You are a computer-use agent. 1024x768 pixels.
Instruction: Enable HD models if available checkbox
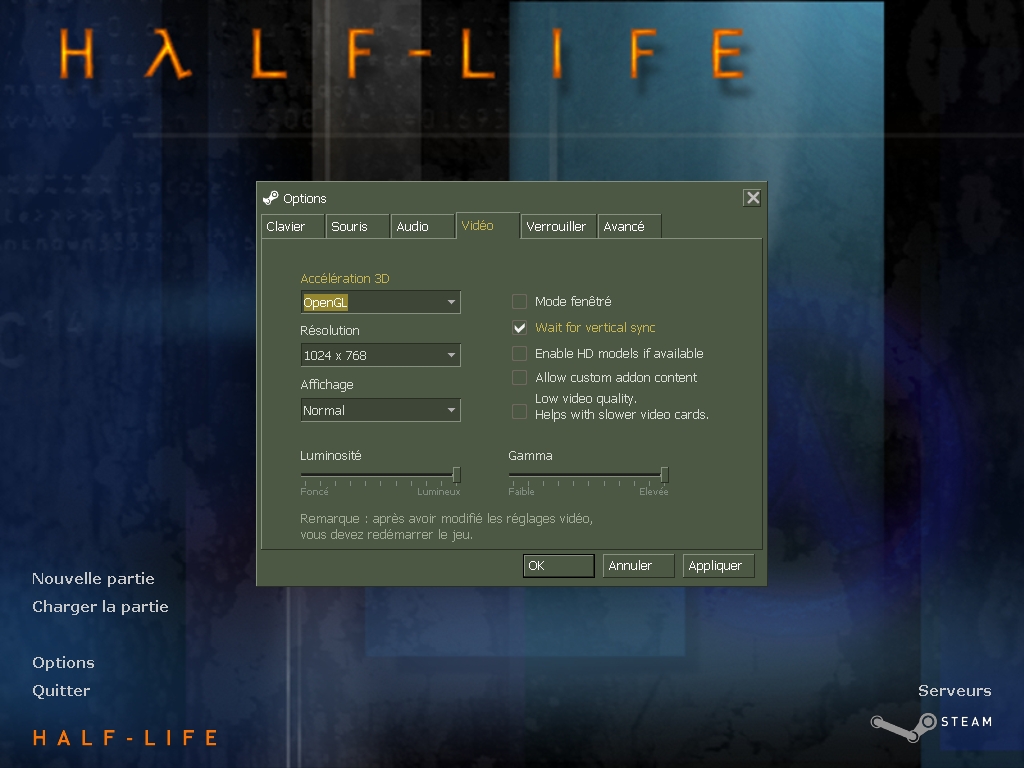tap(519, 354)
